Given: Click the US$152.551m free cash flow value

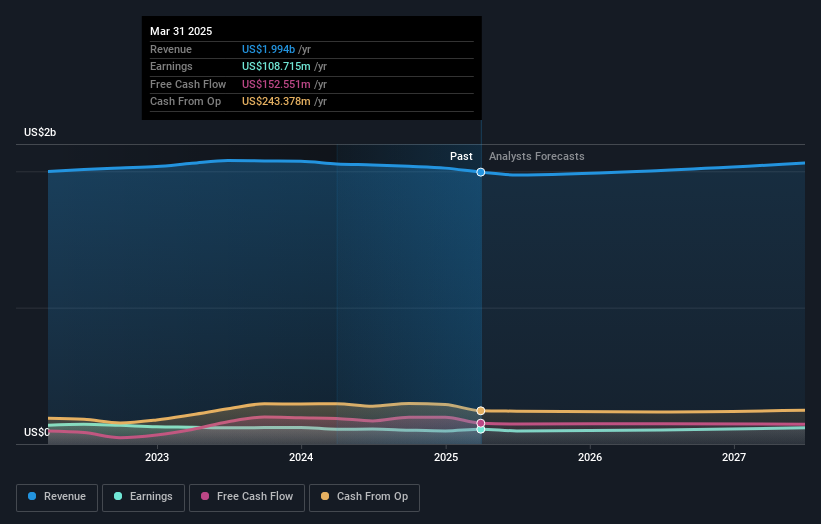Looking at the screenshot, I should [x=276, y=84].
